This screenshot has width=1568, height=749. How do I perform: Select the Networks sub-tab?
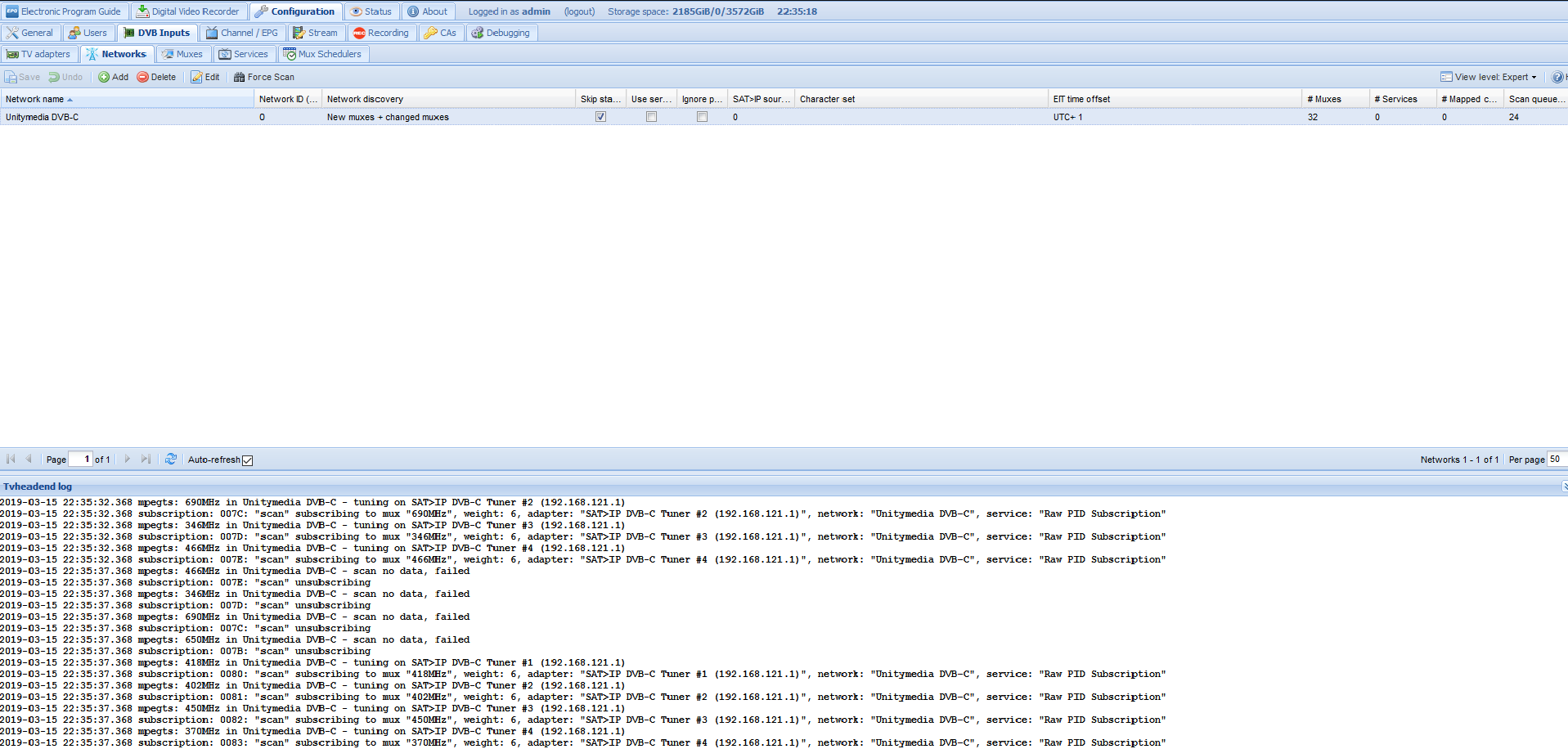coord(117,54)
